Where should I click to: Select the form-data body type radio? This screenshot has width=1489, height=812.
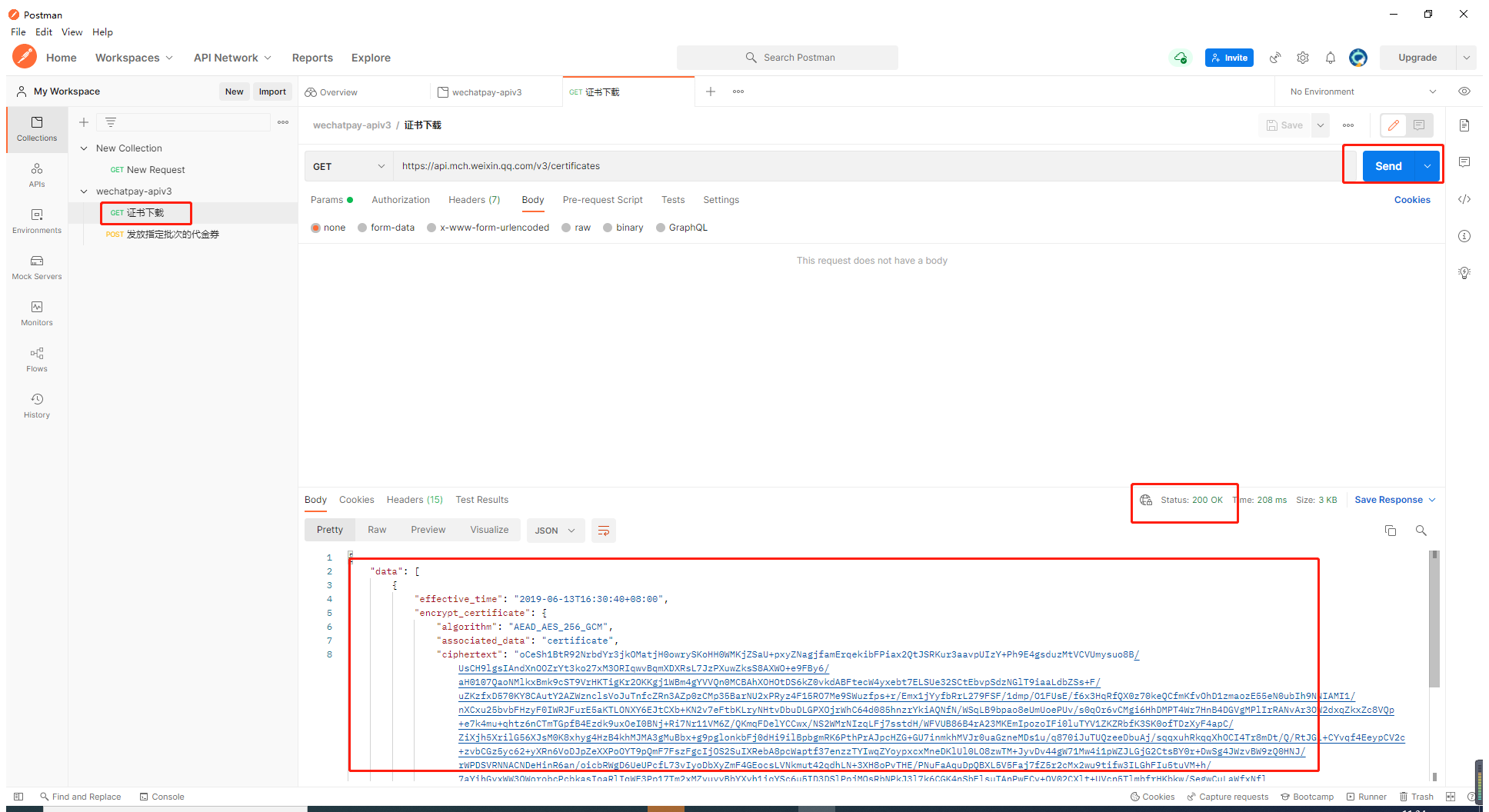pos(362,228)
